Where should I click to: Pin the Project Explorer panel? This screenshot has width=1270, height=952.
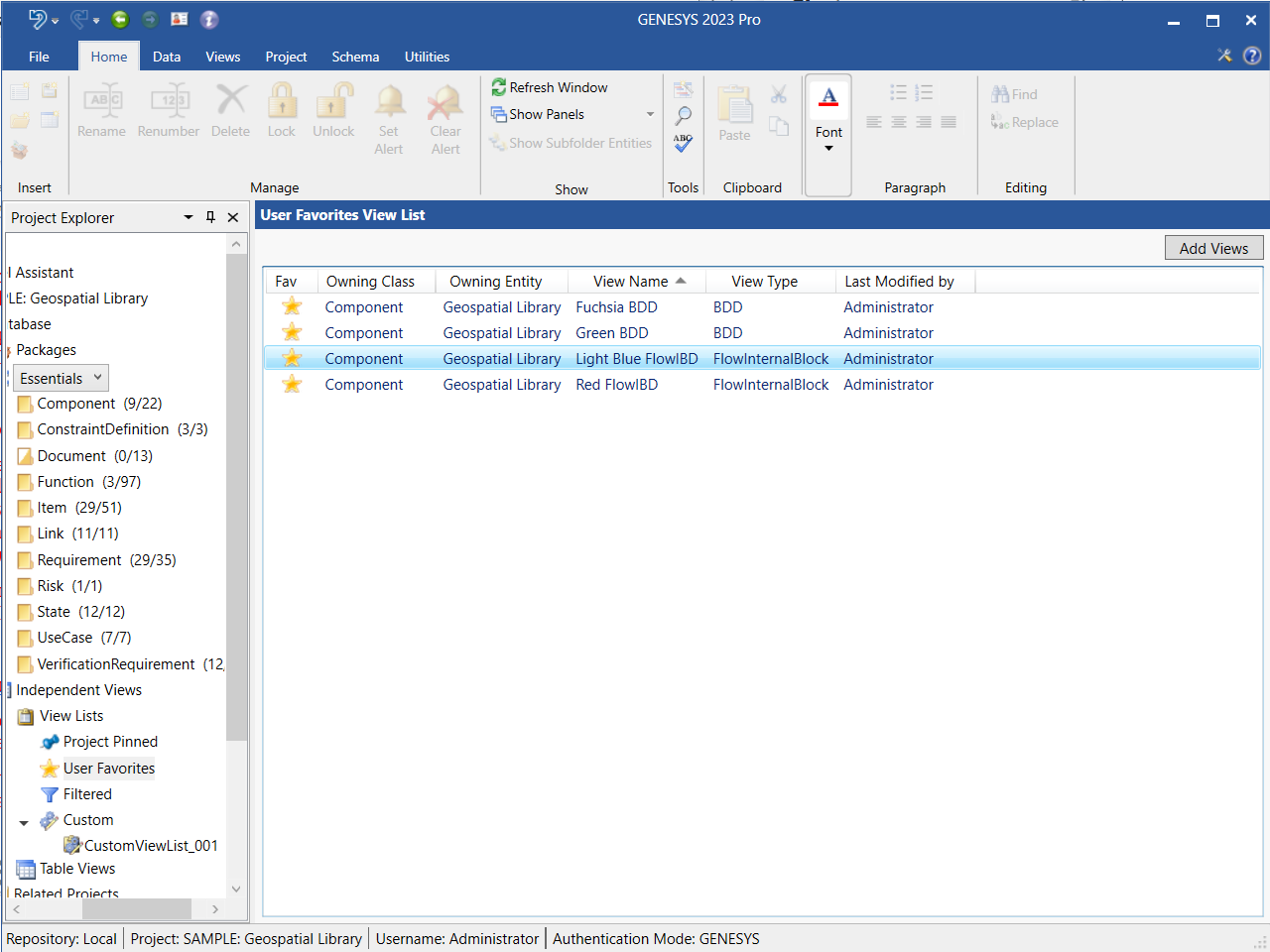tap(210, 217)
